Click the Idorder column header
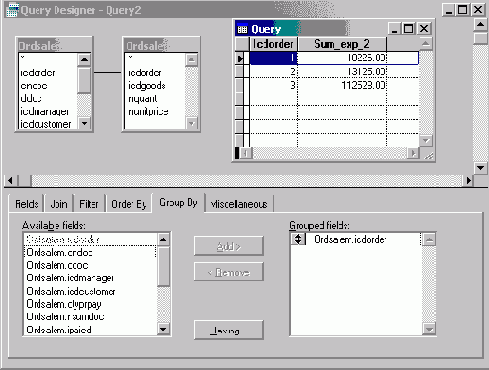This screenshot has height=370, width=489. [273, 44]
